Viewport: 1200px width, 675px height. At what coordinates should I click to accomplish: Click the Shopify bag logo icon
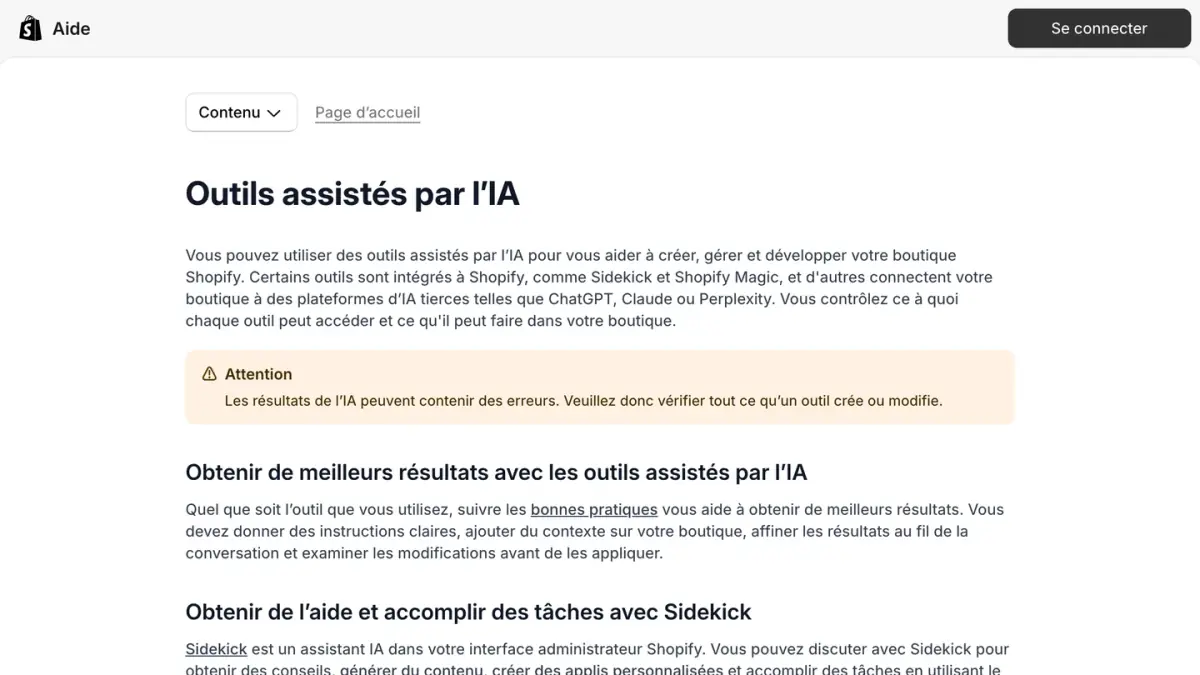pos(30,28)
